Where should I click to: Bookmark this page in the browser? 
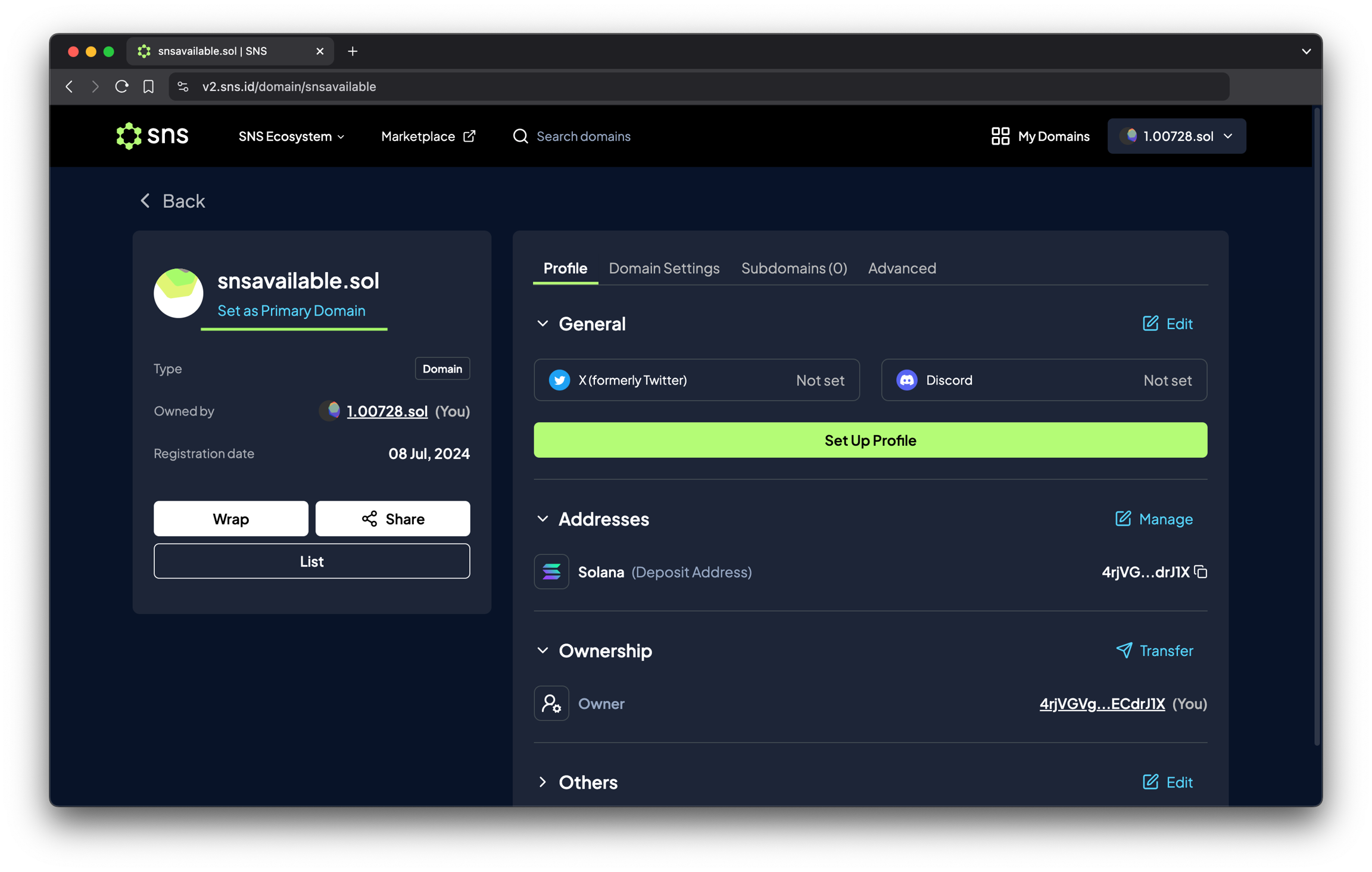click(x=148, y=86)
